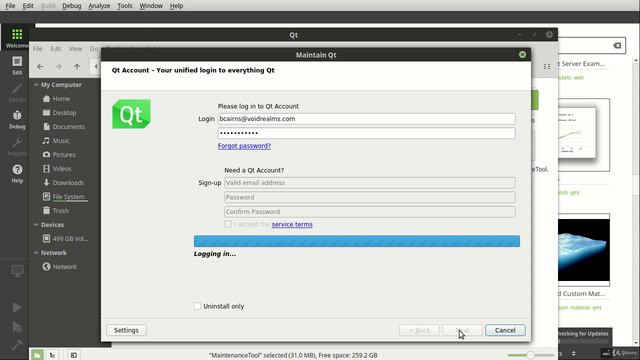Go back in the file manager toolbar
Screen dimensions: 640x360
40,67
